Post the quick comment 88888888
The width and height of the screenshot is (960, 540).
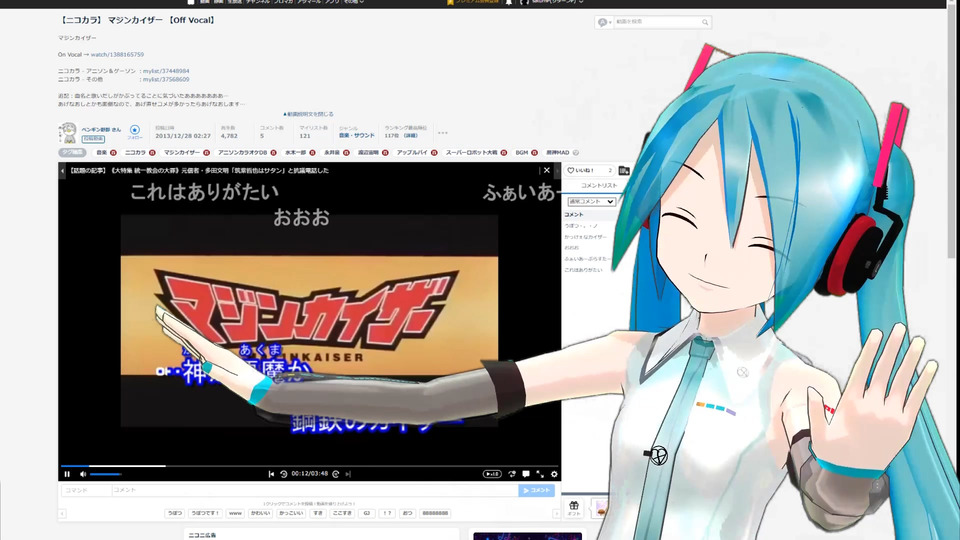[x=435, y=513]
